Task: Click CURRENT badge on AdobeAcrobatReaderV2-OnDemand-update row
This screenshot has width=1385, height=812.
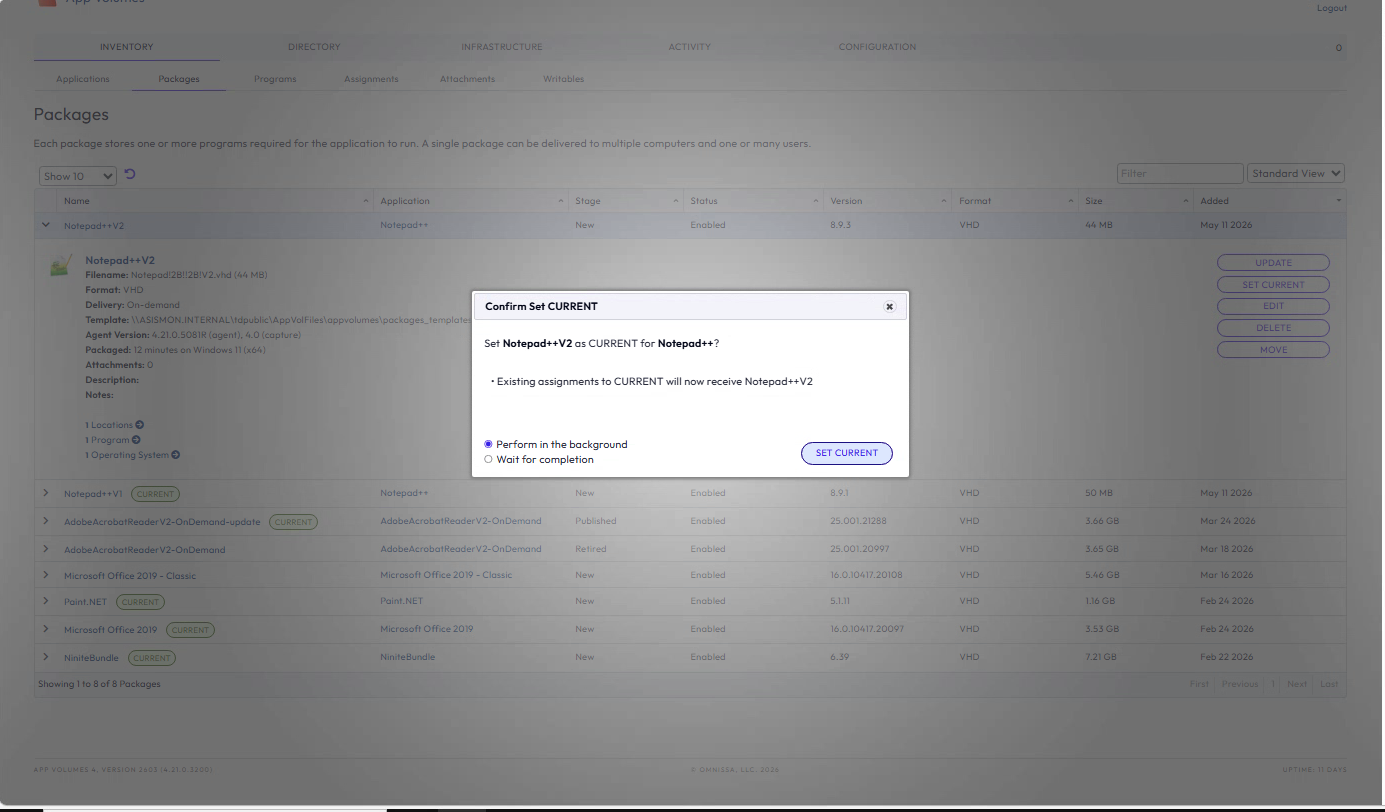Action: pyautogui.click(x=293, y=522)
